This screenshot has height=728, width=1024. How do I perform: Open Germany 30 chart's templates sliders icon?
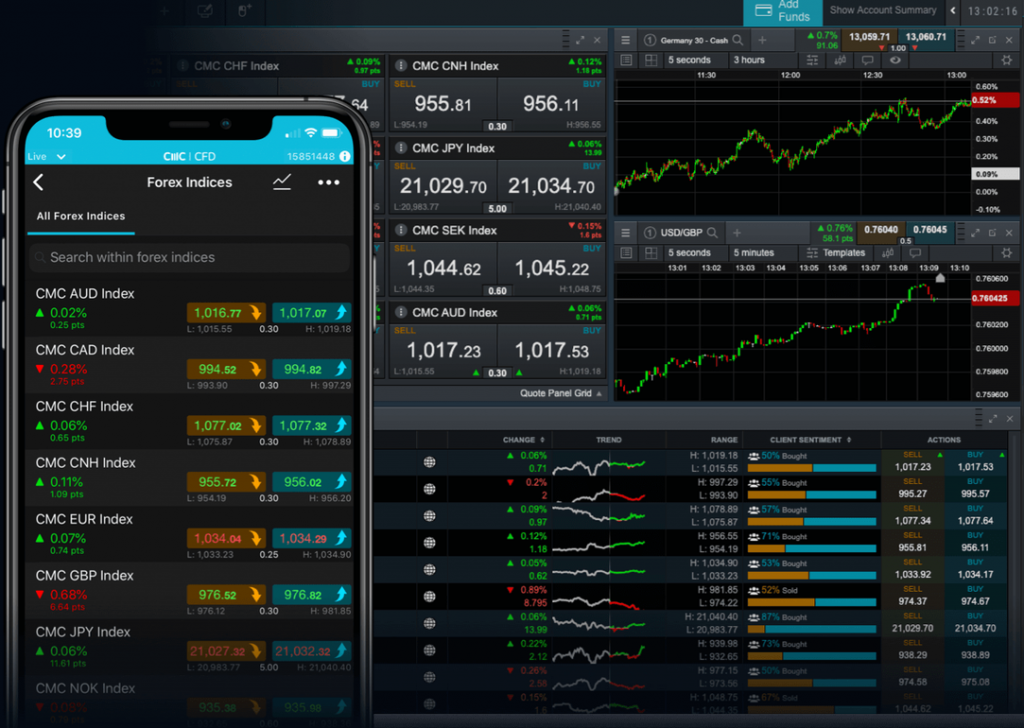812,60
